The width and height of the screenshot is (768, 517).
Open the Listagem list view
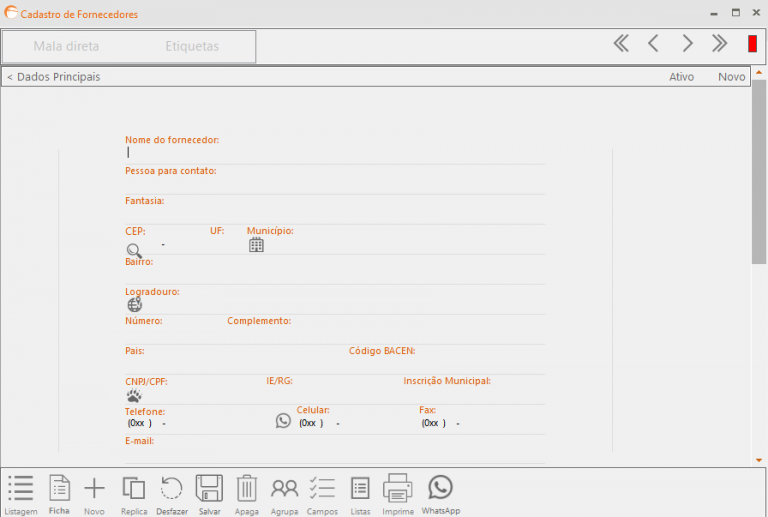(20, 489)
